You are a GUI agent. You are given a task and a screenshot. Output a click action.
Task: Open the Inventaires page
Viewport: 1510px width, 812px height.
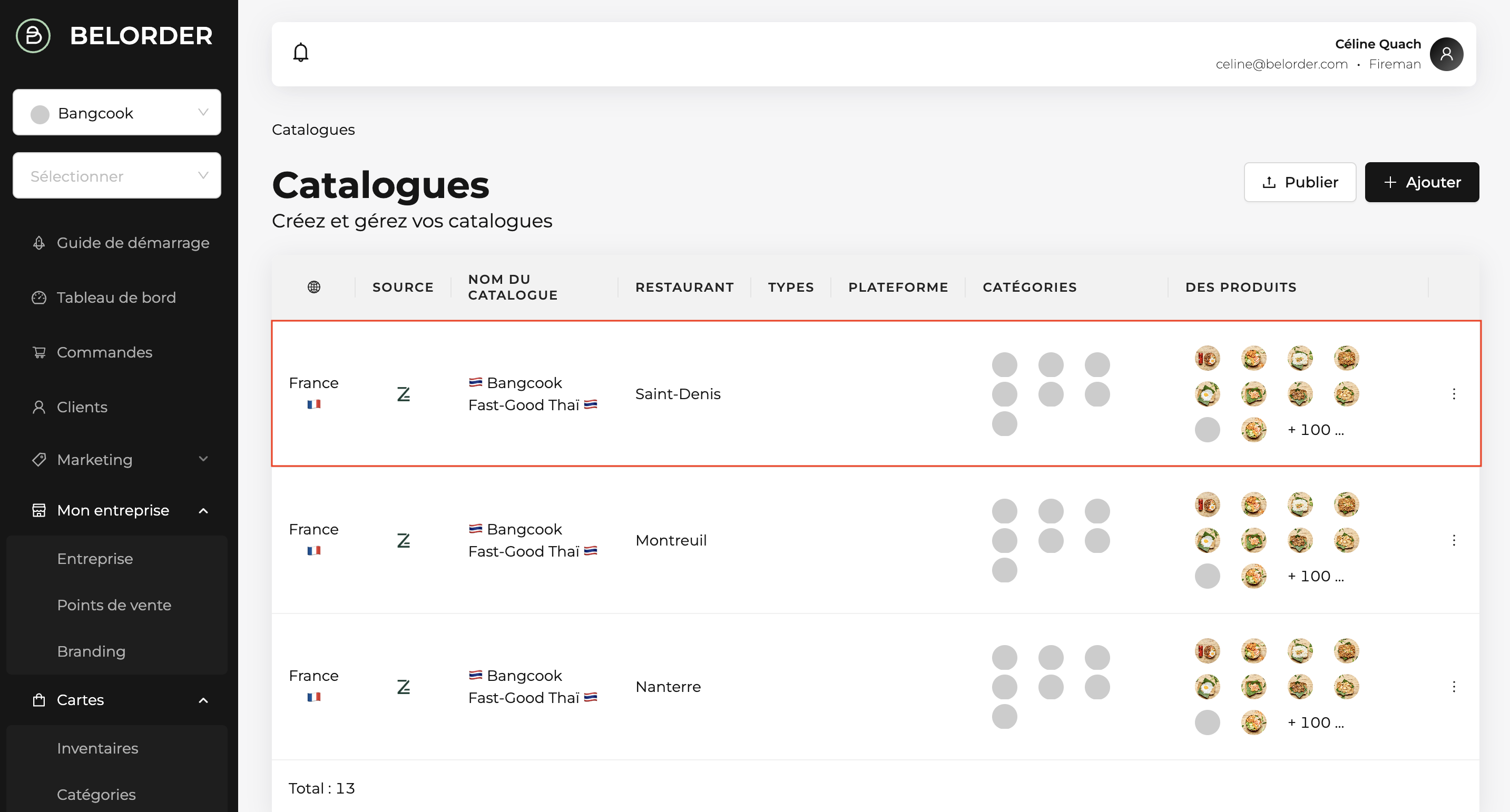point(98,748)
